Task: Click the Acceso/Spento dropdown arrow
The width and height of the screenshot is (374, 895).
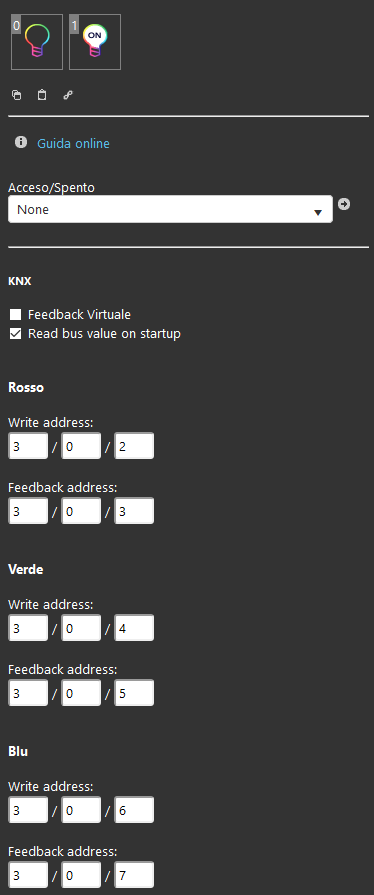Action: (x=318, y=212)
